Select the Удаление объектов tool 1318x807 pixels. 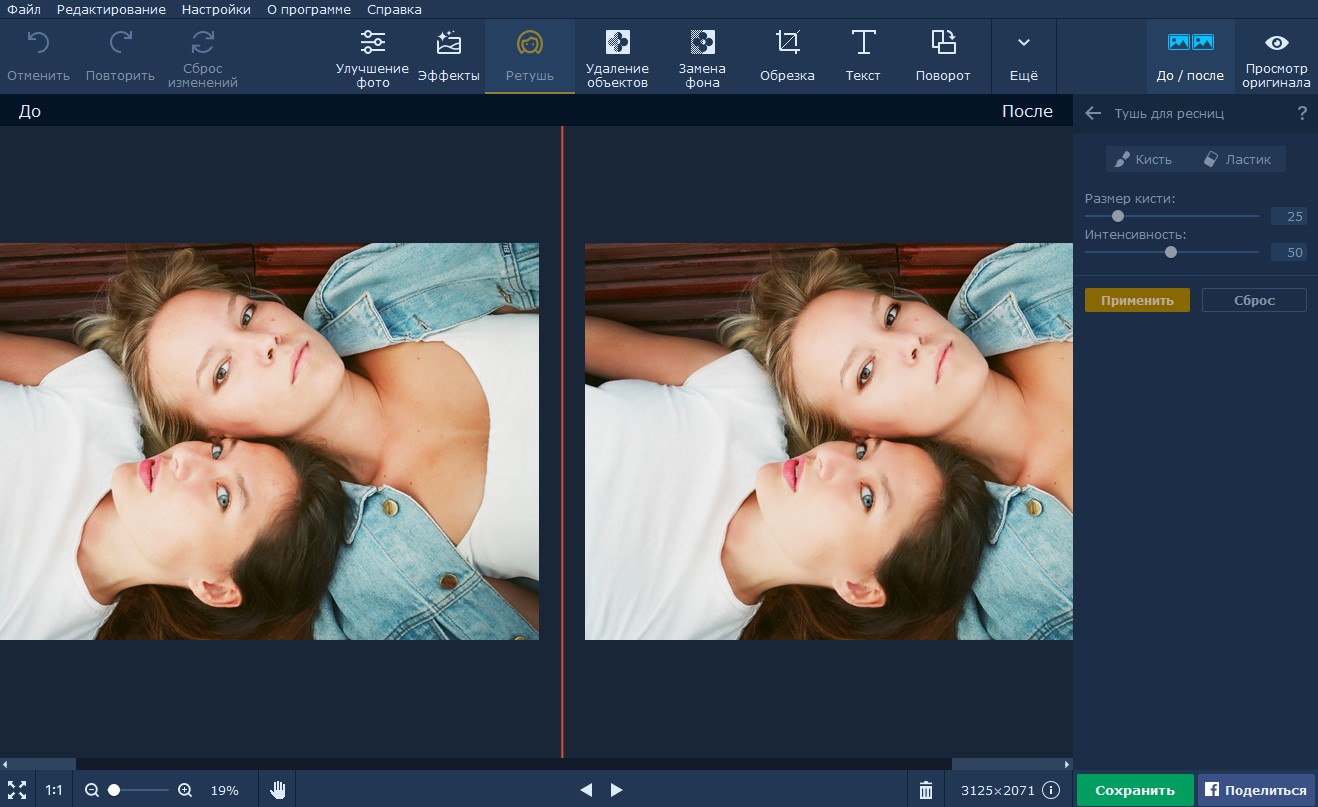pos(617,58)
